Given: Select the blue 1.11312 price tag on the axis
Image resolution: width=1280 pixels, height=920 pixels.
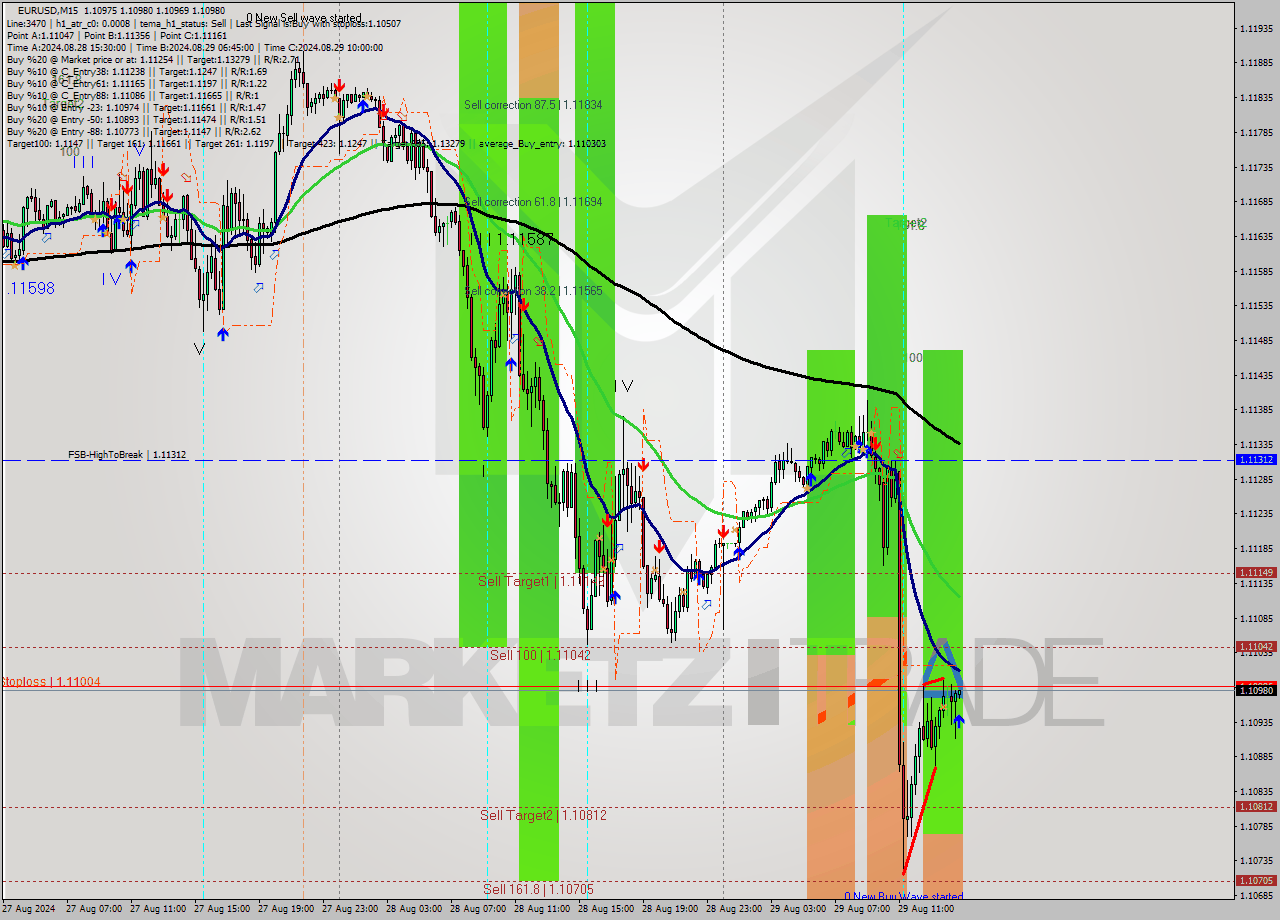Looking at the screenshot, I should click(x=1256, y=459).
